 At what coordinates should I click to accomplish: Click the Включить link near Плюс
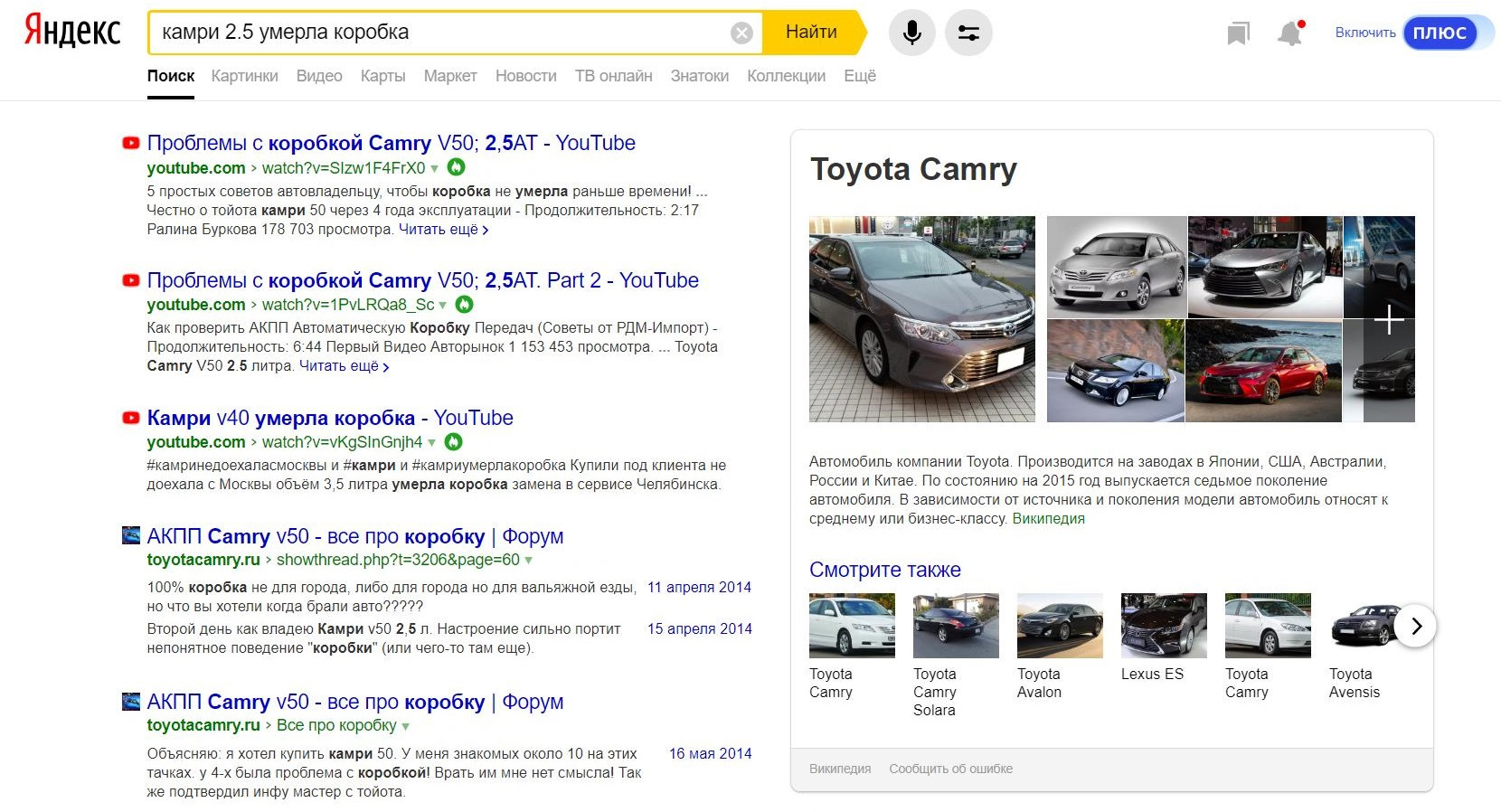click(x=1365, y=33)
